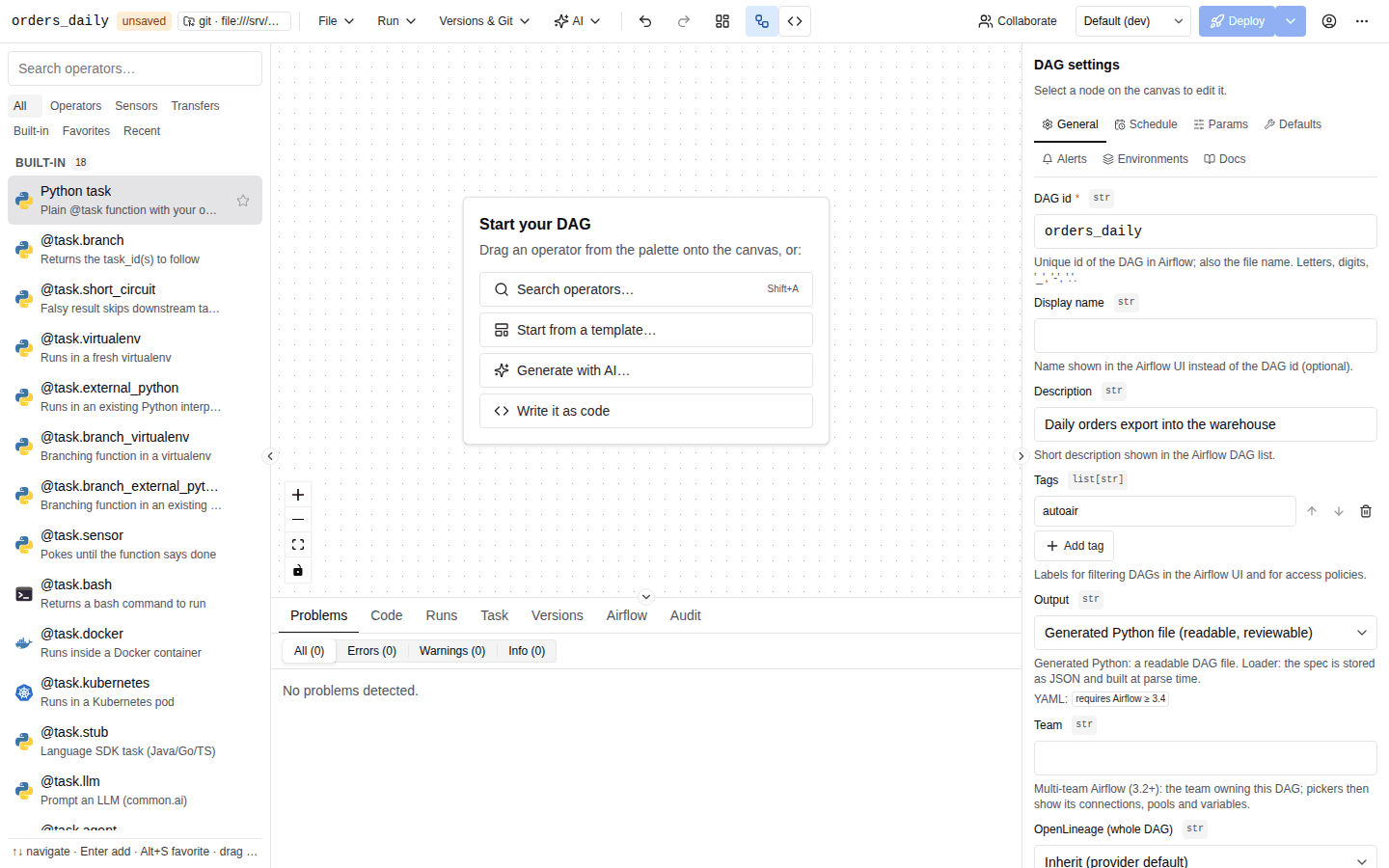Open the Default (dev) environment dropdown
The width and height of the screenshot is (1389, 868).
[x=1132, y=21]
